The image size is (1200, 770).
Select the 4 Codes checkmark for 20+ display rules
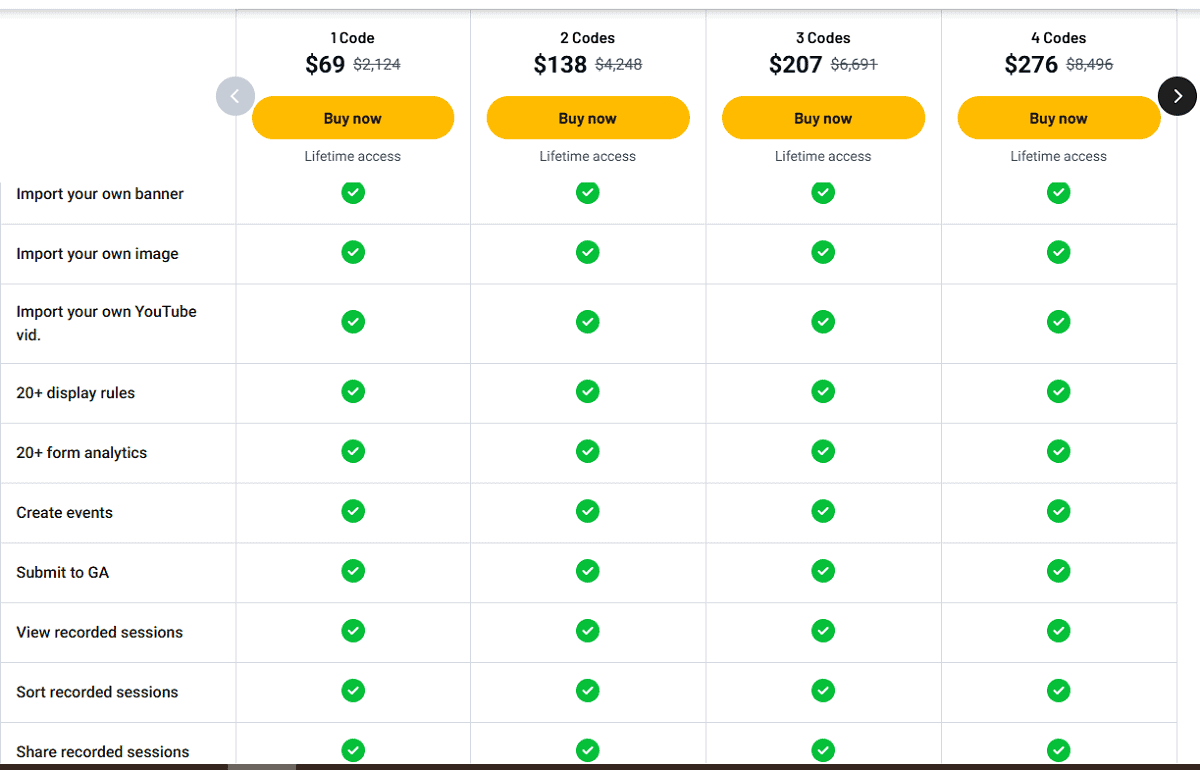click(1058, 391)
